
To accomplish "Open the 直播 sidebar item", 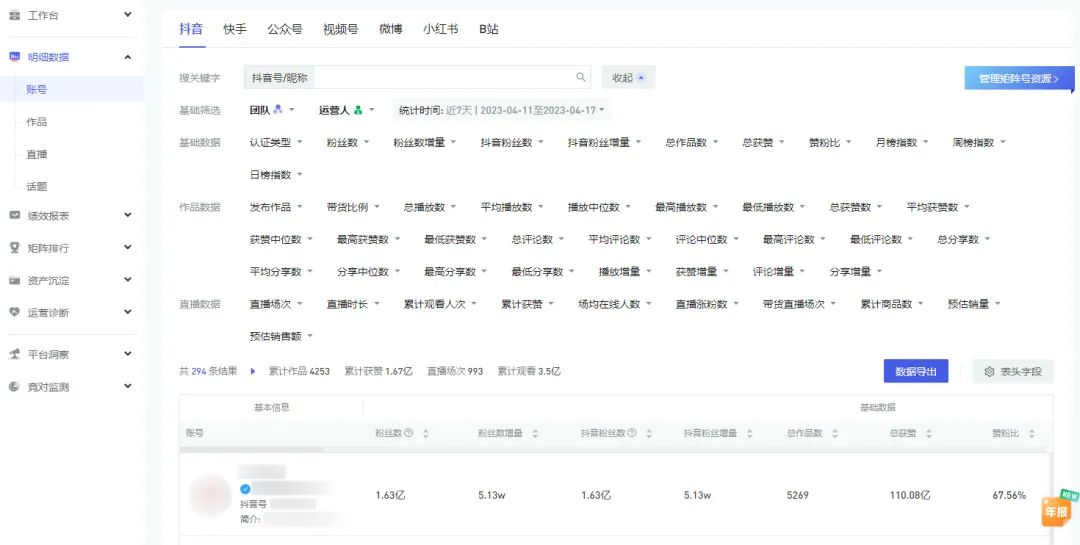I will 37,154.
